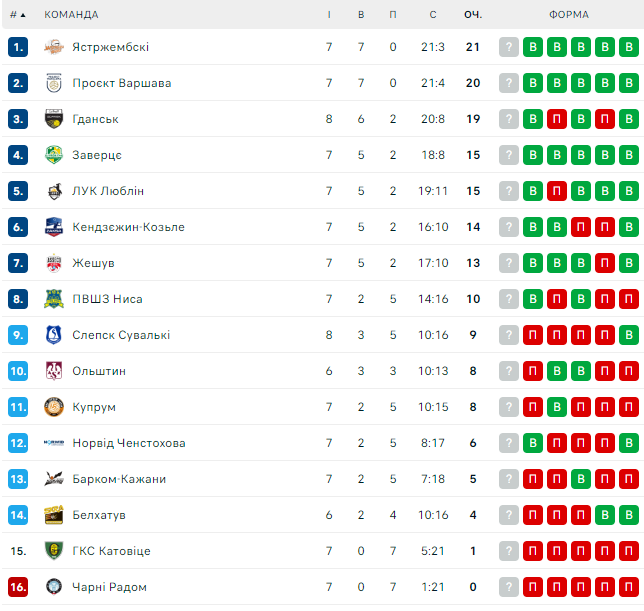Sort standings by ОЧ. points column
644x611 pixels.
473,15
